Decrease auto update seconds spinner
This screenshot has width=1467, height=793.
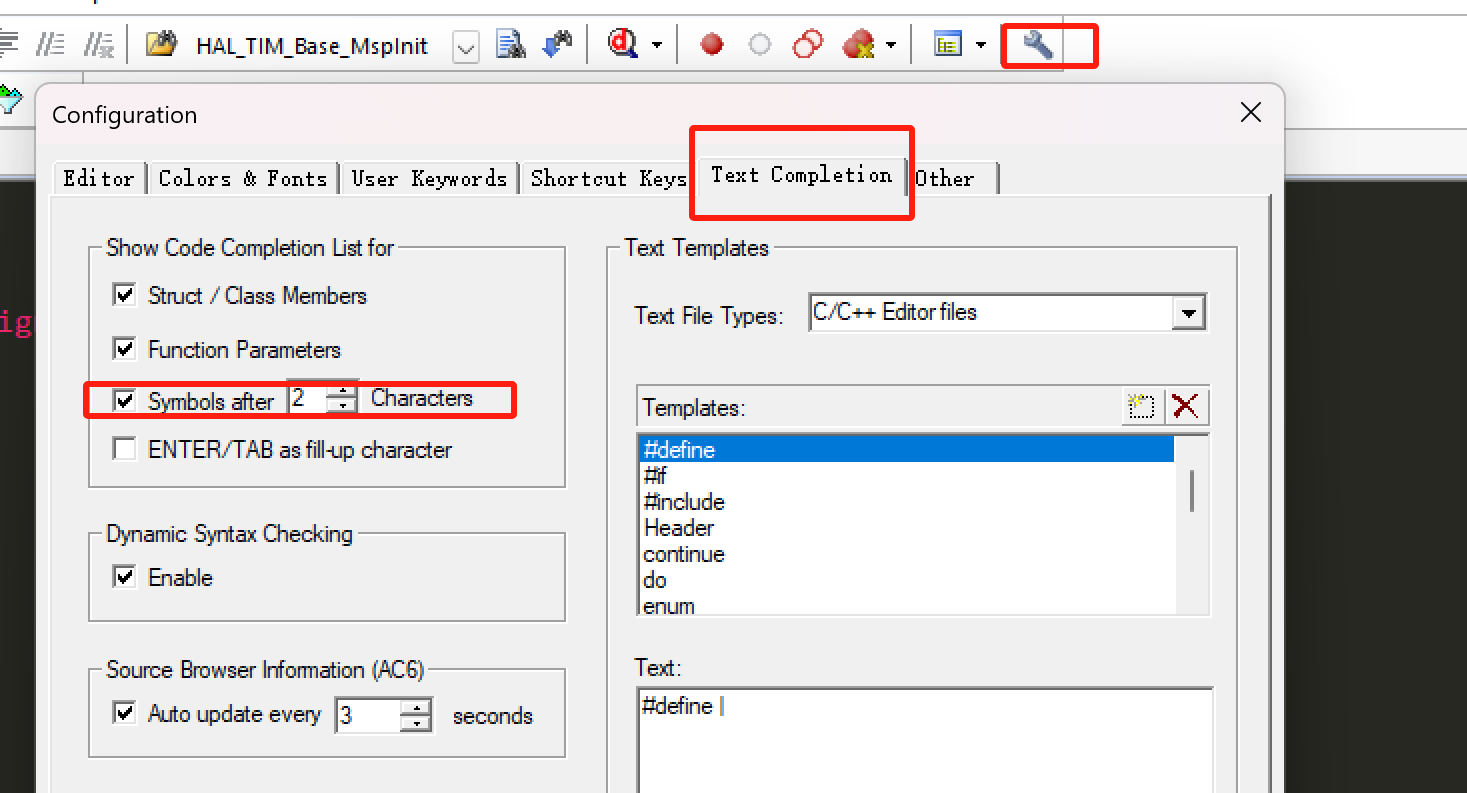416,723
